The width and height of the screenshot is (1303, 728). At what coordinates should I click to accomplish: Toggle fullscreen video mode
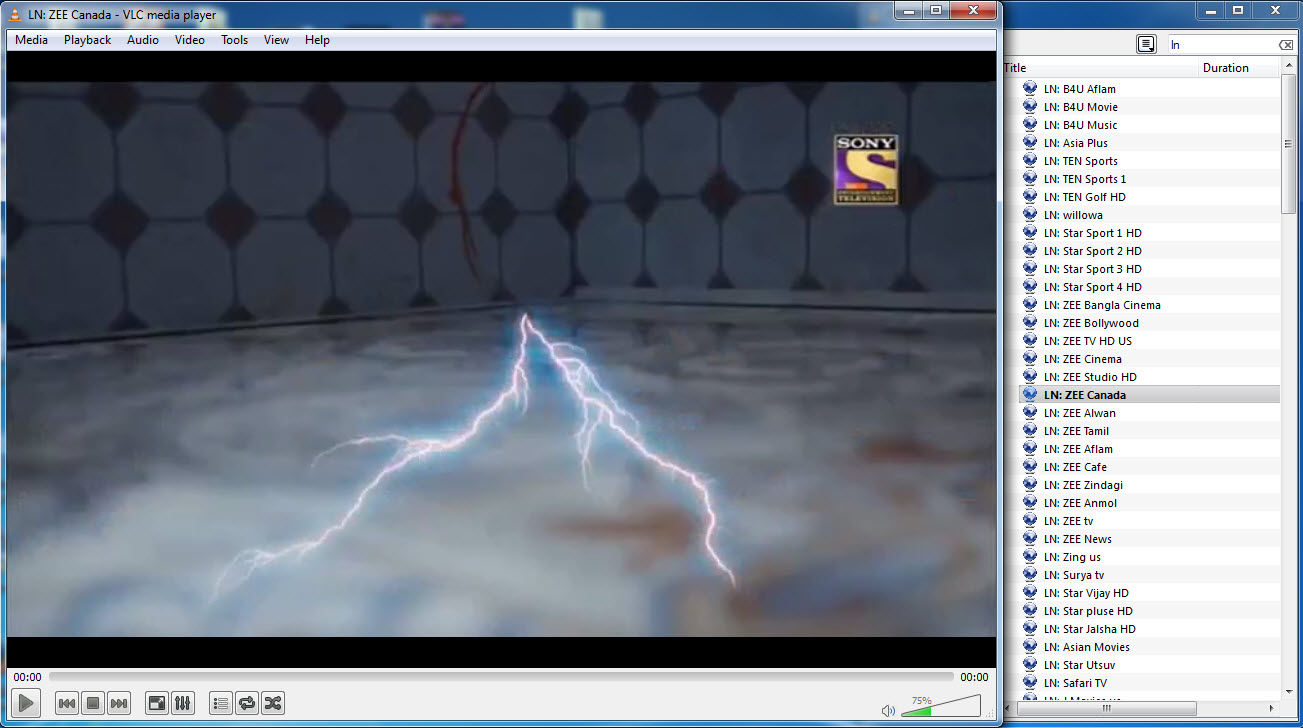157,704
